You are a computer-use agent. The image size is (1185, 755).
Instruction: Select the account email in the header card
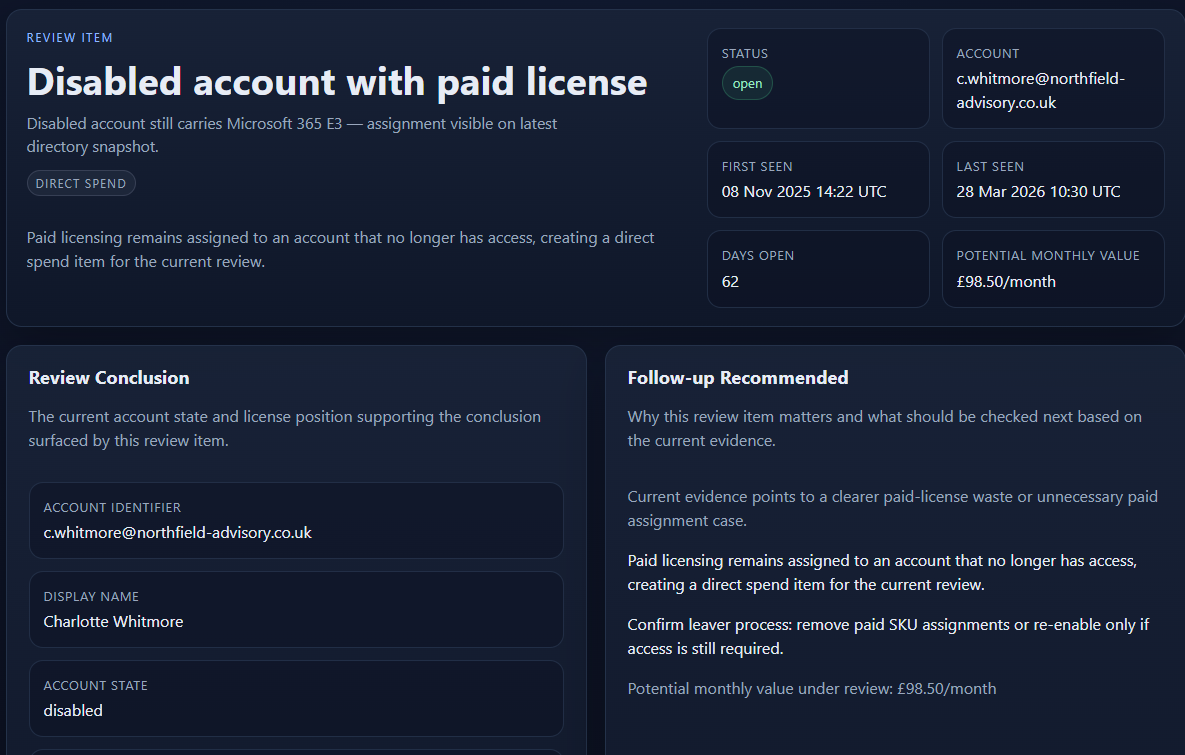coord(1040,91)
